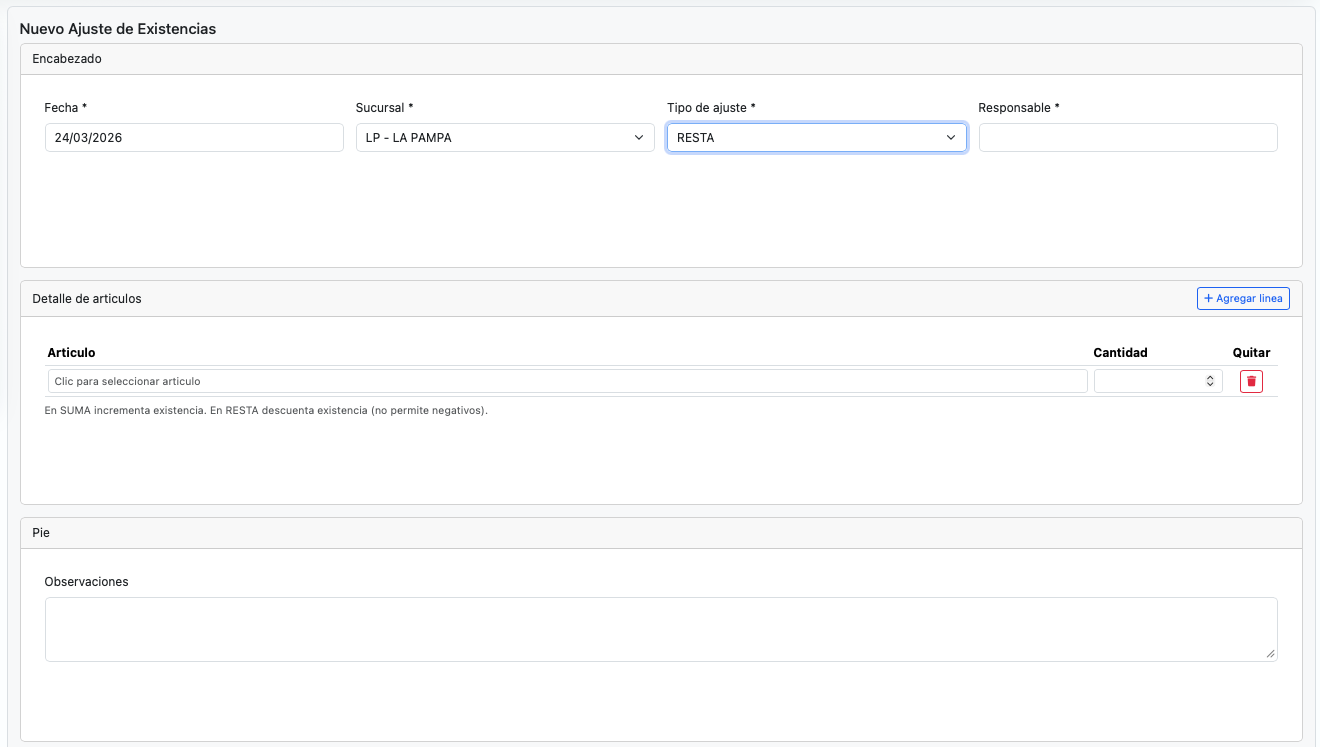This screenshot has height=747, width=1320.
Task: Delete the article row with the trash icon
Action: tap(1251, 381)
